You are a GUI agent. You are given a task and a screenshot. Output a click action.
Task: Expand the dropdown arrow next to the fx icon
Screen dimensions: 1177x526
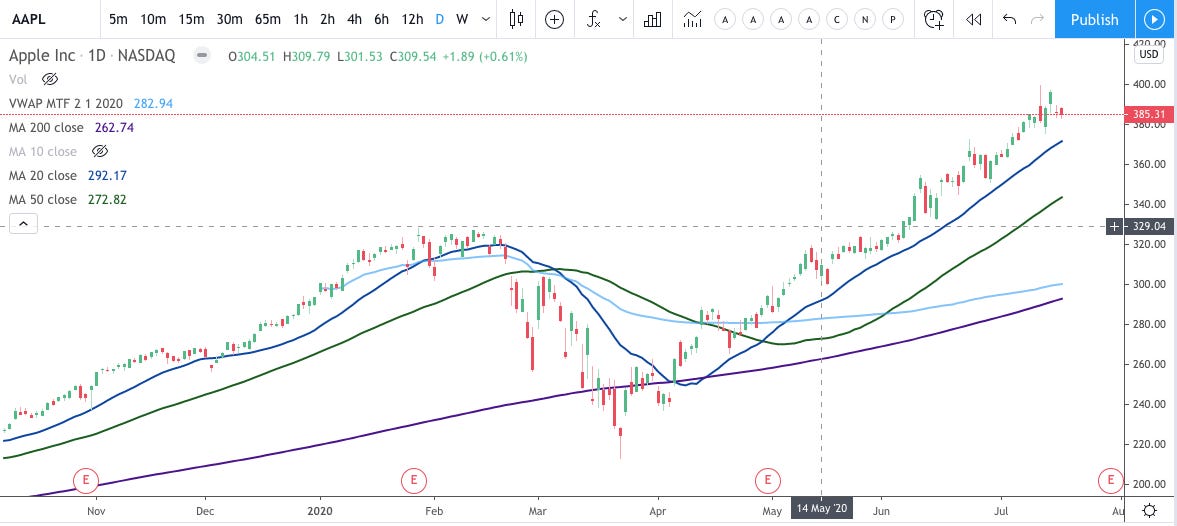pyautogui.click(x=622, y=20)
